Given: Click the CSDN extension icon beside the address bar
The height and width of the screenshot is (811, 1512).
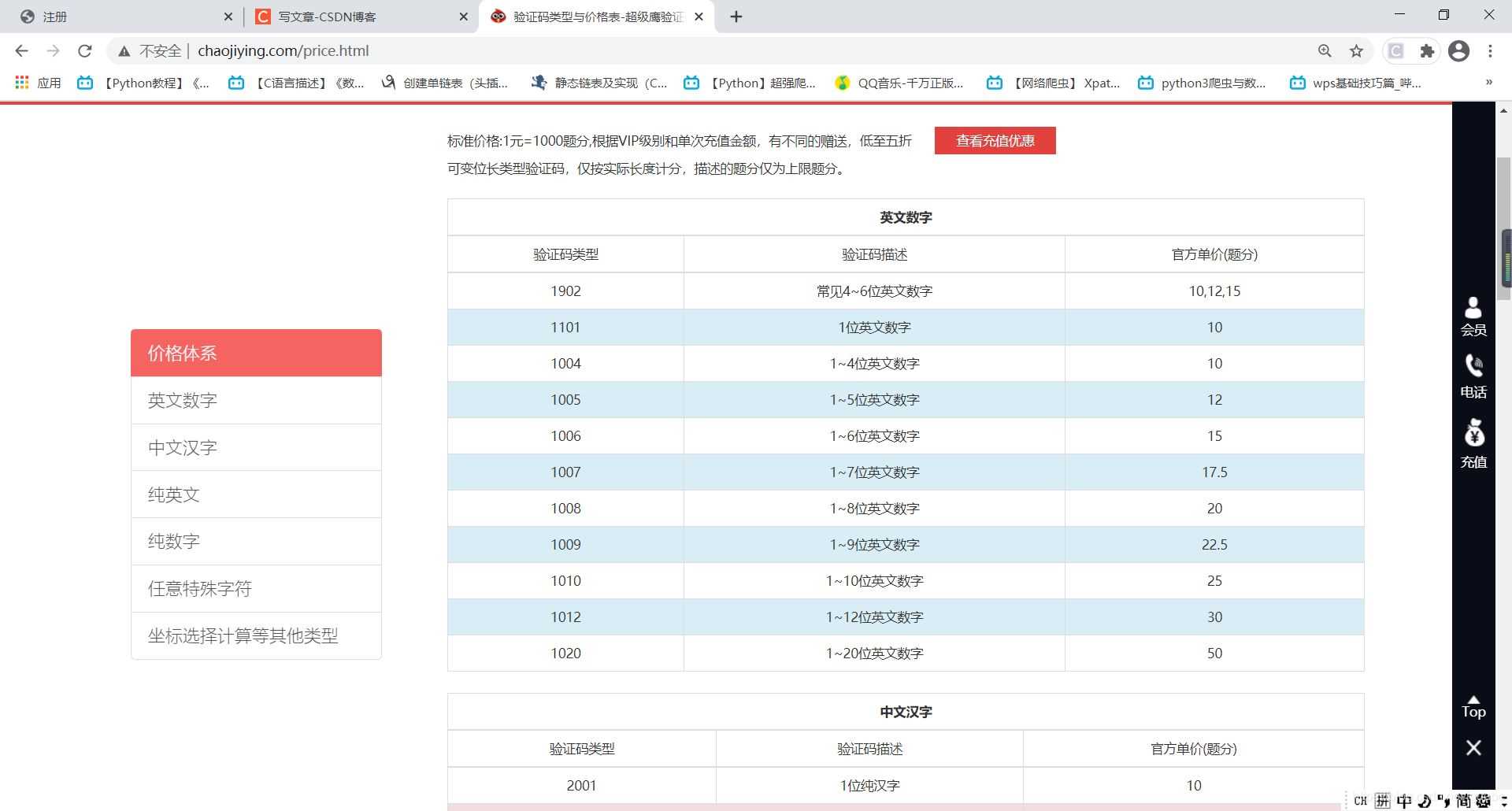Looking at the screenshot, I should (1395, 50).
